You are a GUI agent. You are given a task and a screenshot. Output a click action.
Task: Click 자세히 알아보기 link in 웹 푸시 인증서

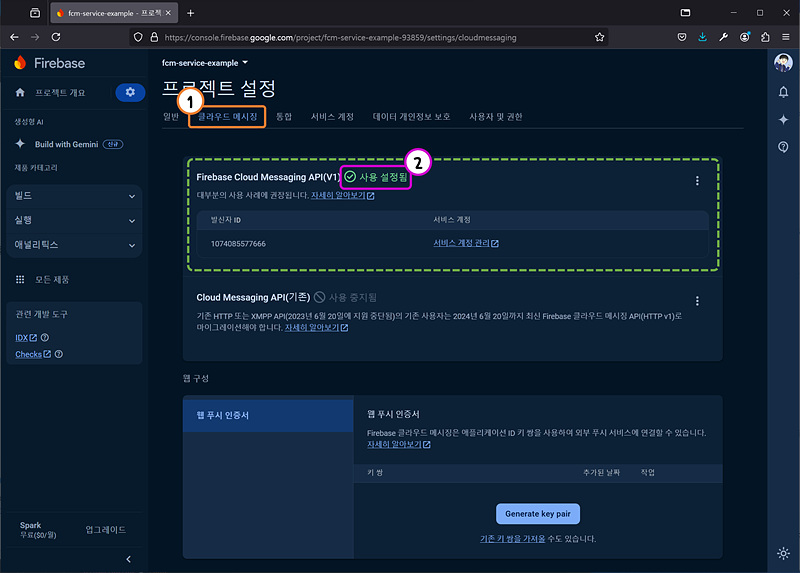tap(398, 444)
